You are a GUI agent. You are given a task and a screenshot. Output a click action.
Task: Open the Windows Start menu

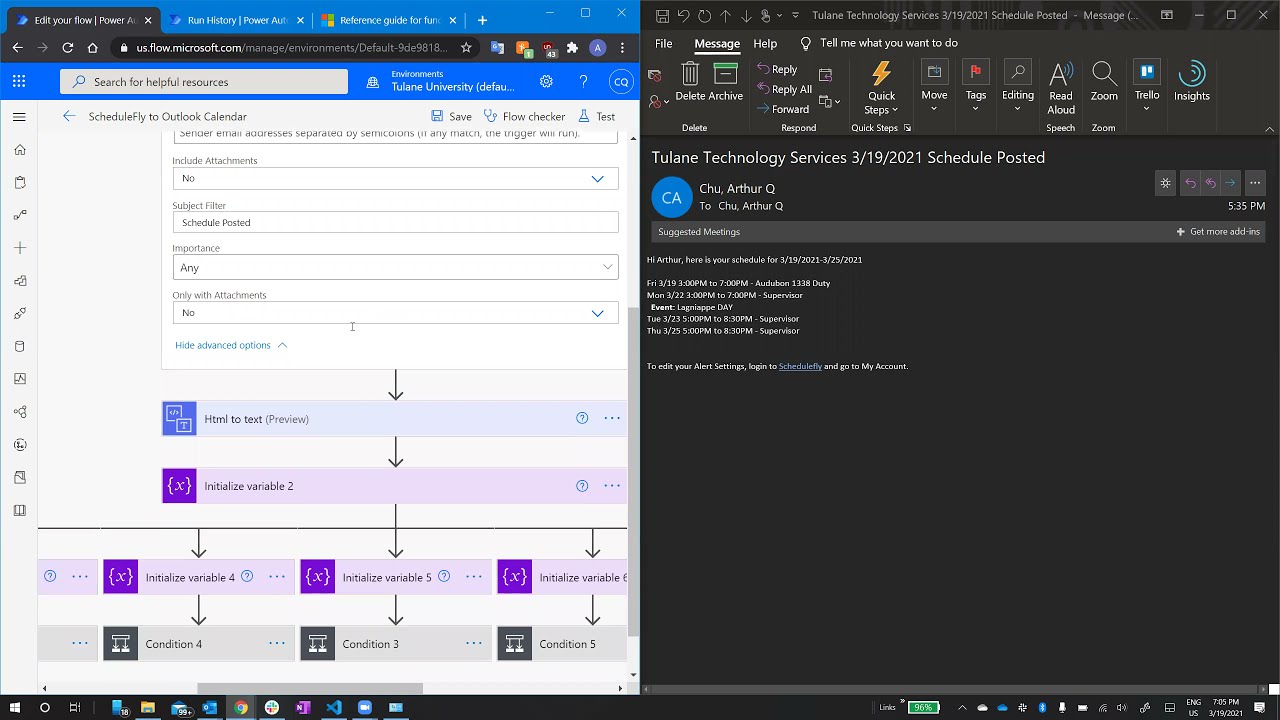coord(14,707)
